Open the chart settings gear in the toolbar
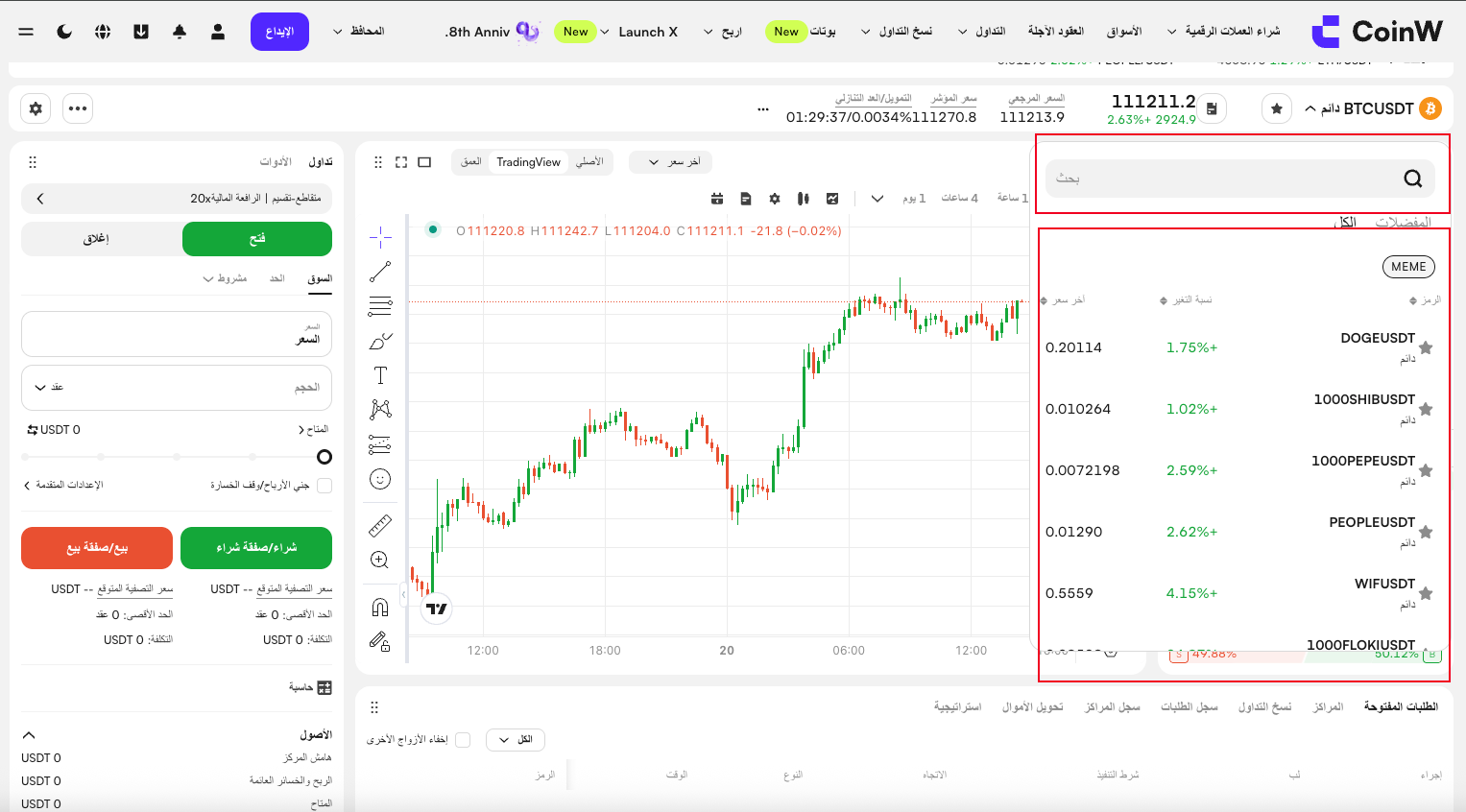Image resolution: width=1466 pixels, height=812 pixels. [775, 199]
